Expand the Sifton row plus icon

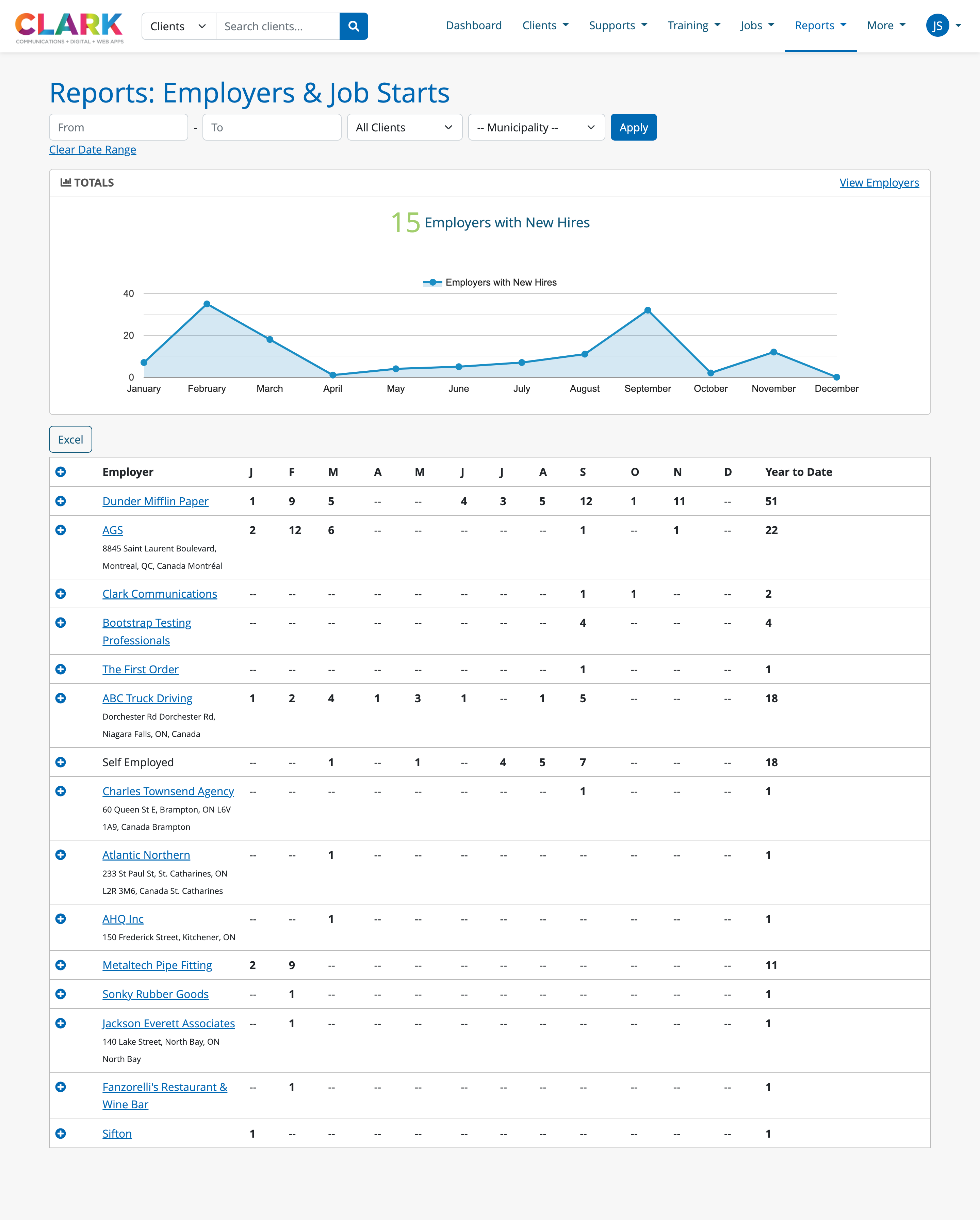(x=61, y=1134)
